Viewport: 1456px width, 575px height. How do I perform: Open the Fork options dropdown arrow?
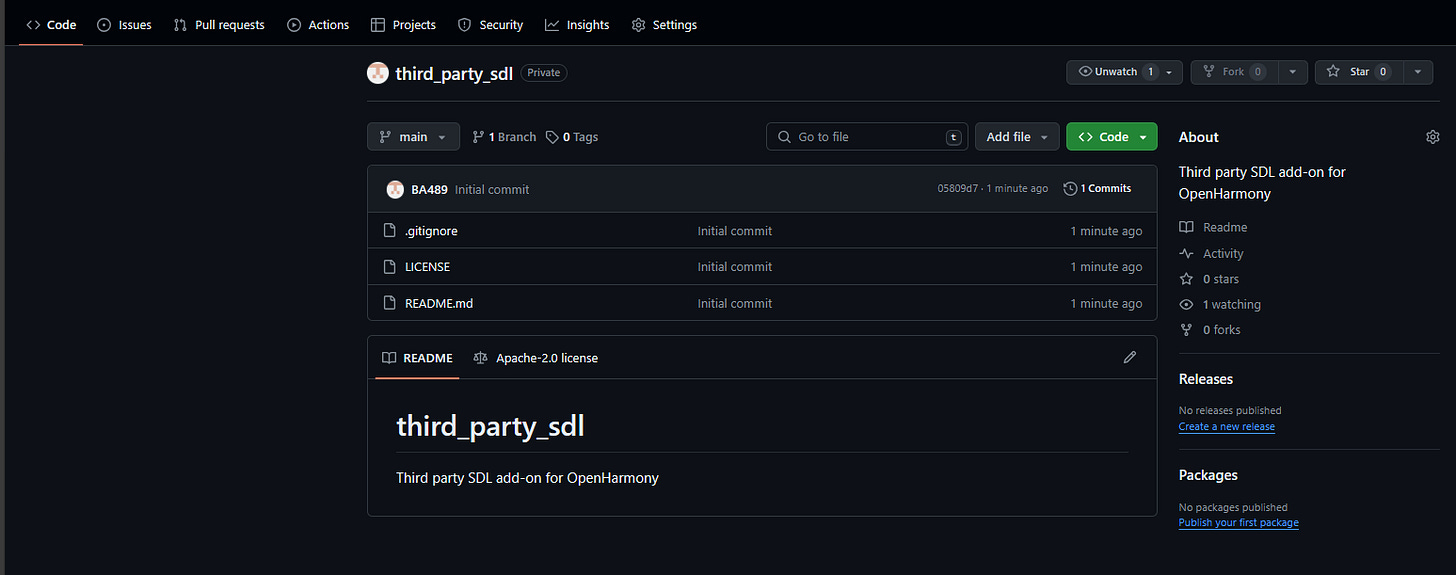click(x=1293, y=72)
